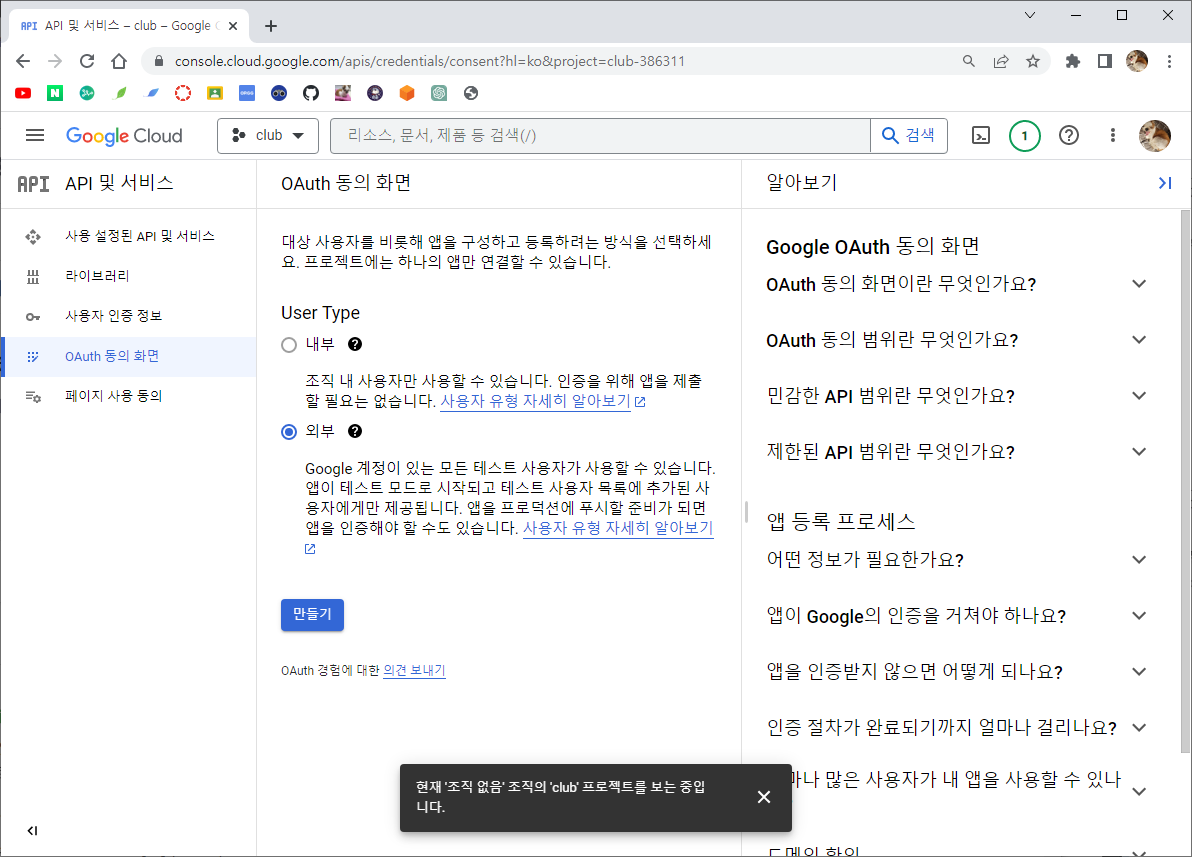
Task: Open the Google Cloud navigation hamburger menu
Action: click(35, 135)
